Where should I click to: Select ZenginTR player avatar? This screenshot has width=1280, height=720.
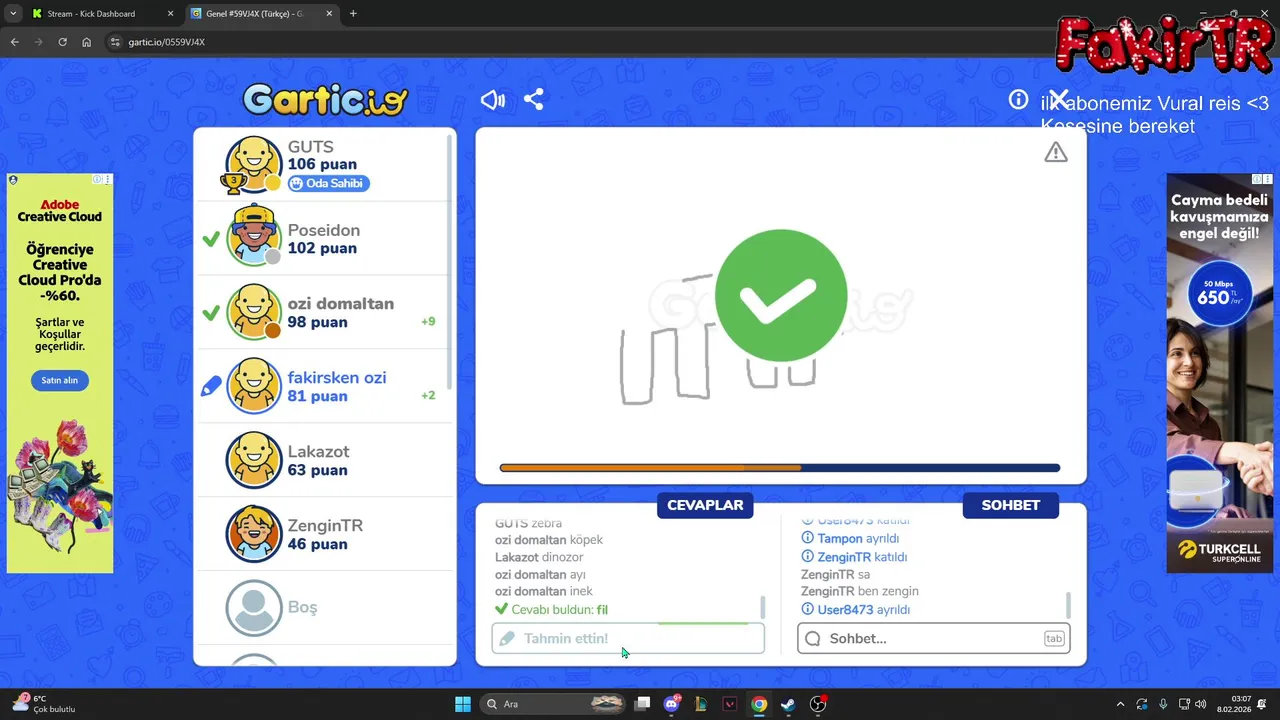[x=254, y=533]
